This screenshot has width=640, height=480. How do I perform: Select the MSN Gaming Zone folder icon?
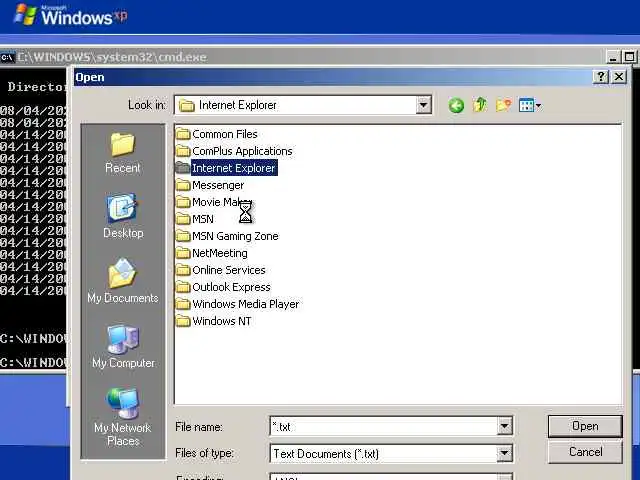(183, 236)
